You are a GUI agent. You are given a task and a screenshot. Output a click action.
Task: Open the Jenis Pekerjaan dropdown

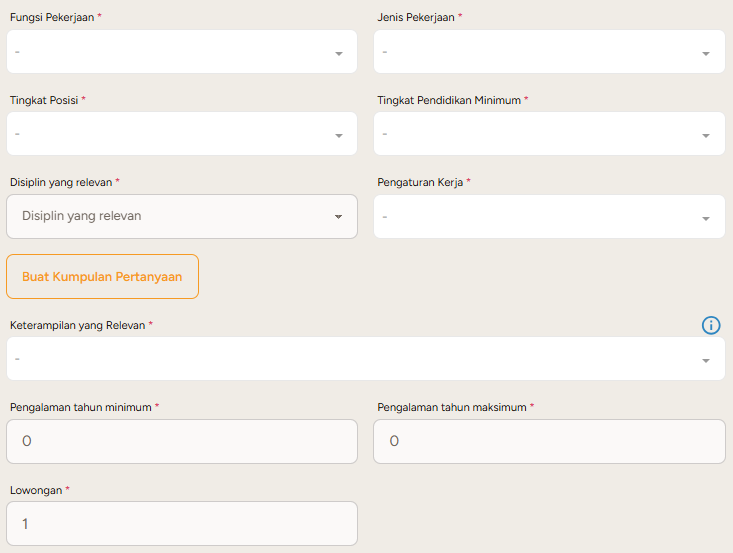coord(538,52)
